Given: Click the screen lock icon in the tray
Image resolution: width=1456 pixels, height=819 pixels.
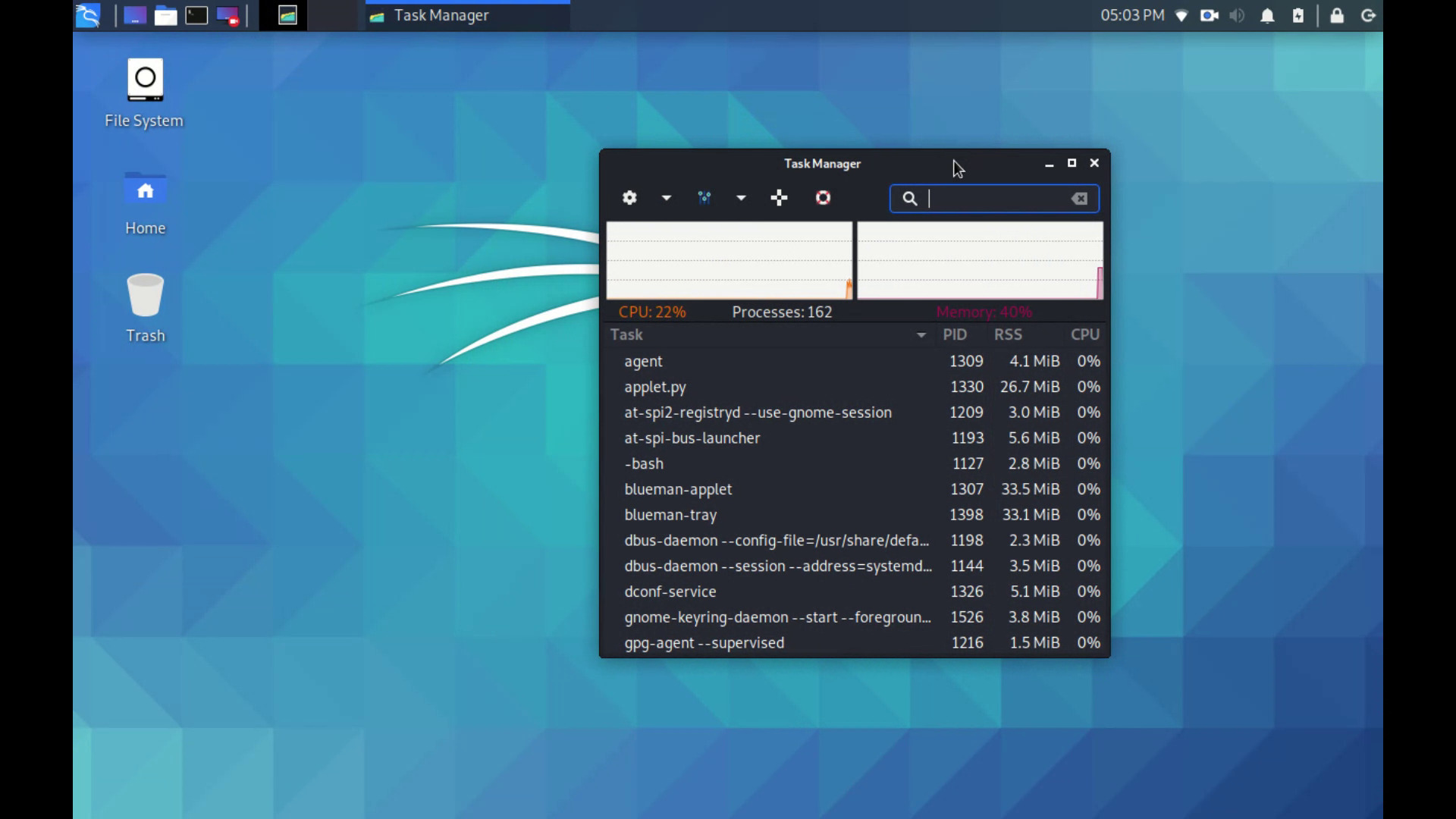Looking at the screenshot, I should (1337, 15).
